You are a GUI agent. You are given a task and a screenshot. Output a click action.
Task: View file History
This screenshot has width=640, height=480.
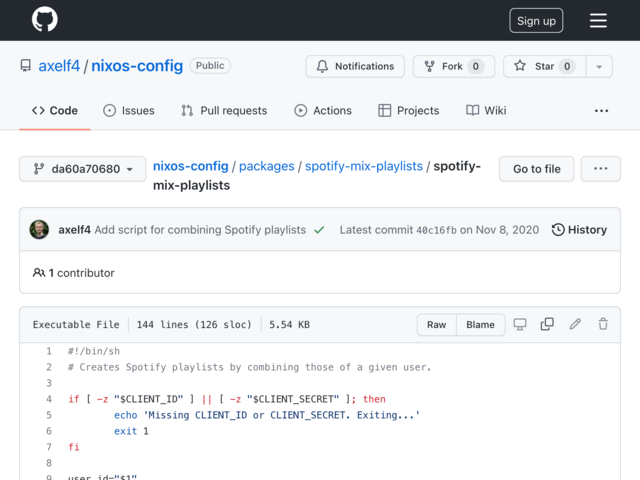point(579,230)
